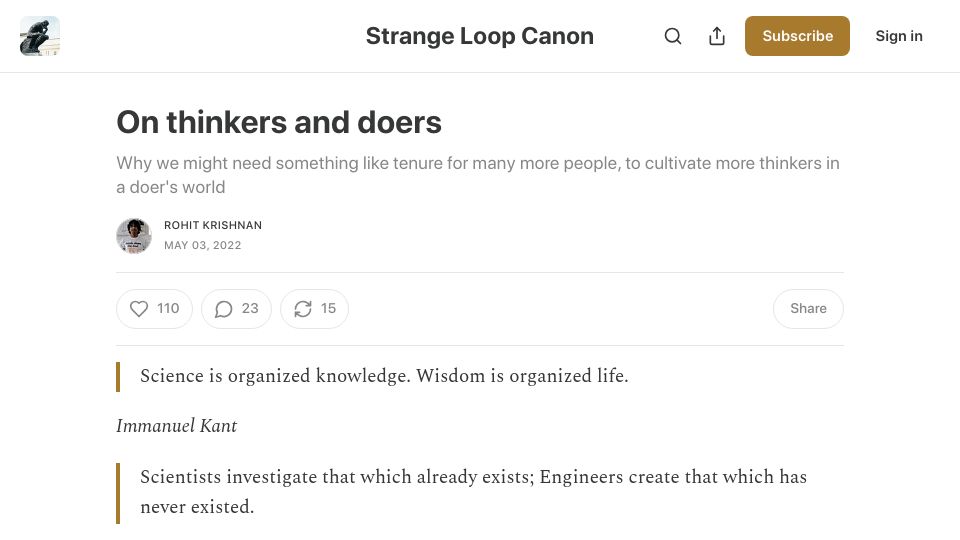The width and height of the screenshot is (960, 540).
Task: Open the search magnifier icon
Action: tap(673, 36)
